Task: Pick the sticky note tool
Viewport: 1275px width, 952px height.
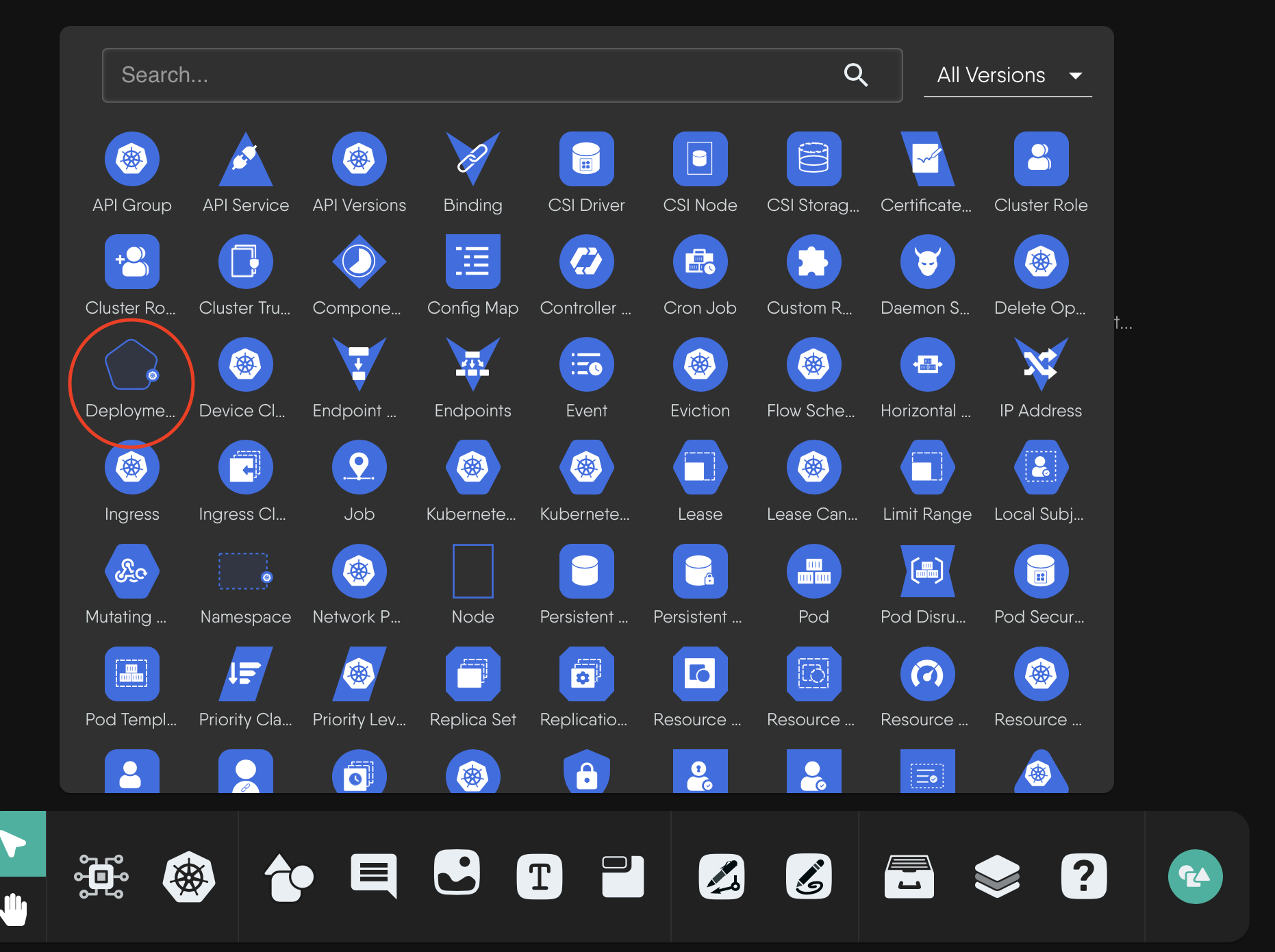Action: pyautogui.click(x=622, y=877)
